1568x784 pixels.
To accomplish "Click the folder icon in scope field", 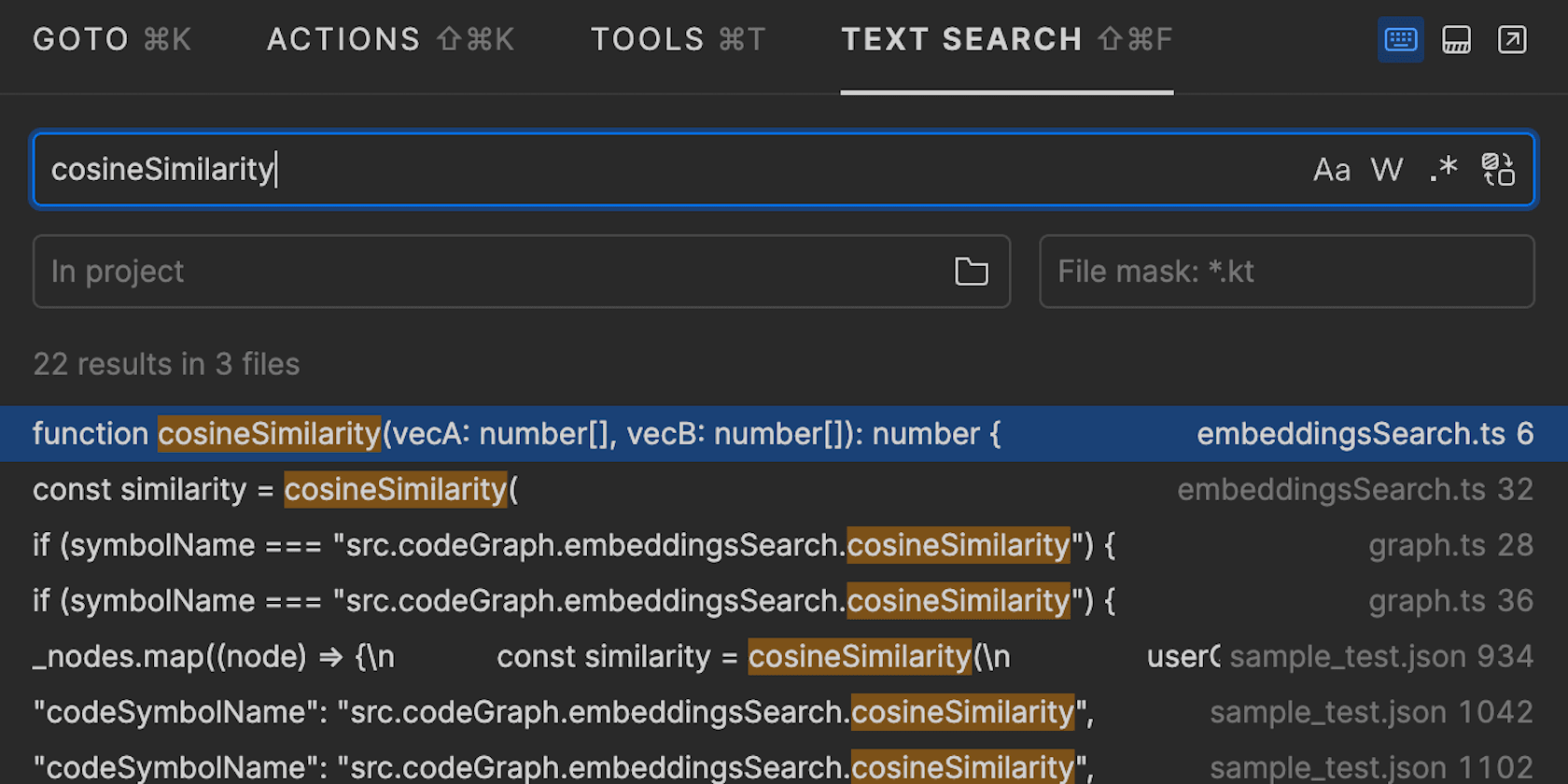I will (x=971, y=272).
